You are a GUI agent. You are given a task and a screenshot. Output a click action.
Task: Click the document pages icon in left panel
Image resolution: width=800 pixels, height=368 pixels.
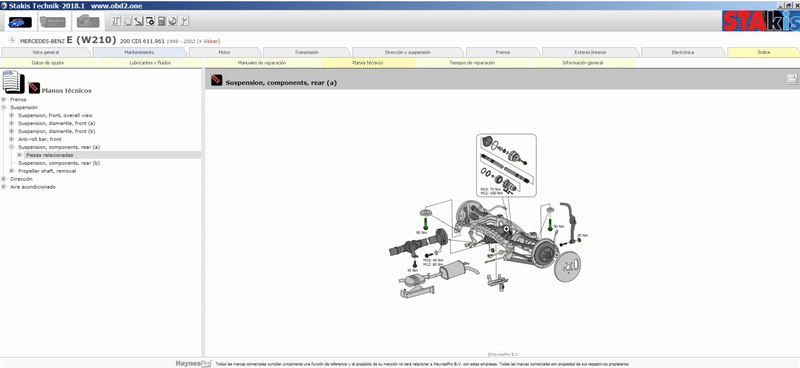coord(13,82)
